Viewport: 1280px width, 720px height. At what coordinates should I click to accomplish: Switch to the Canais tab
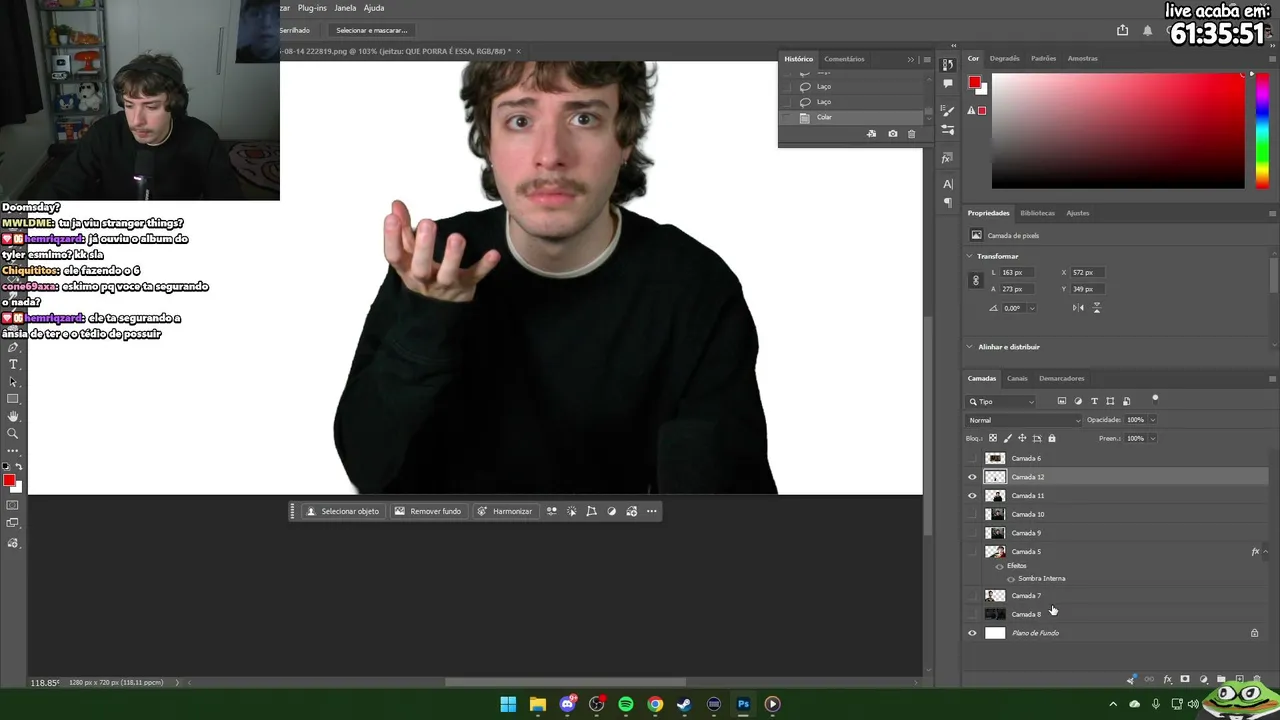(x=1017, y=379)
